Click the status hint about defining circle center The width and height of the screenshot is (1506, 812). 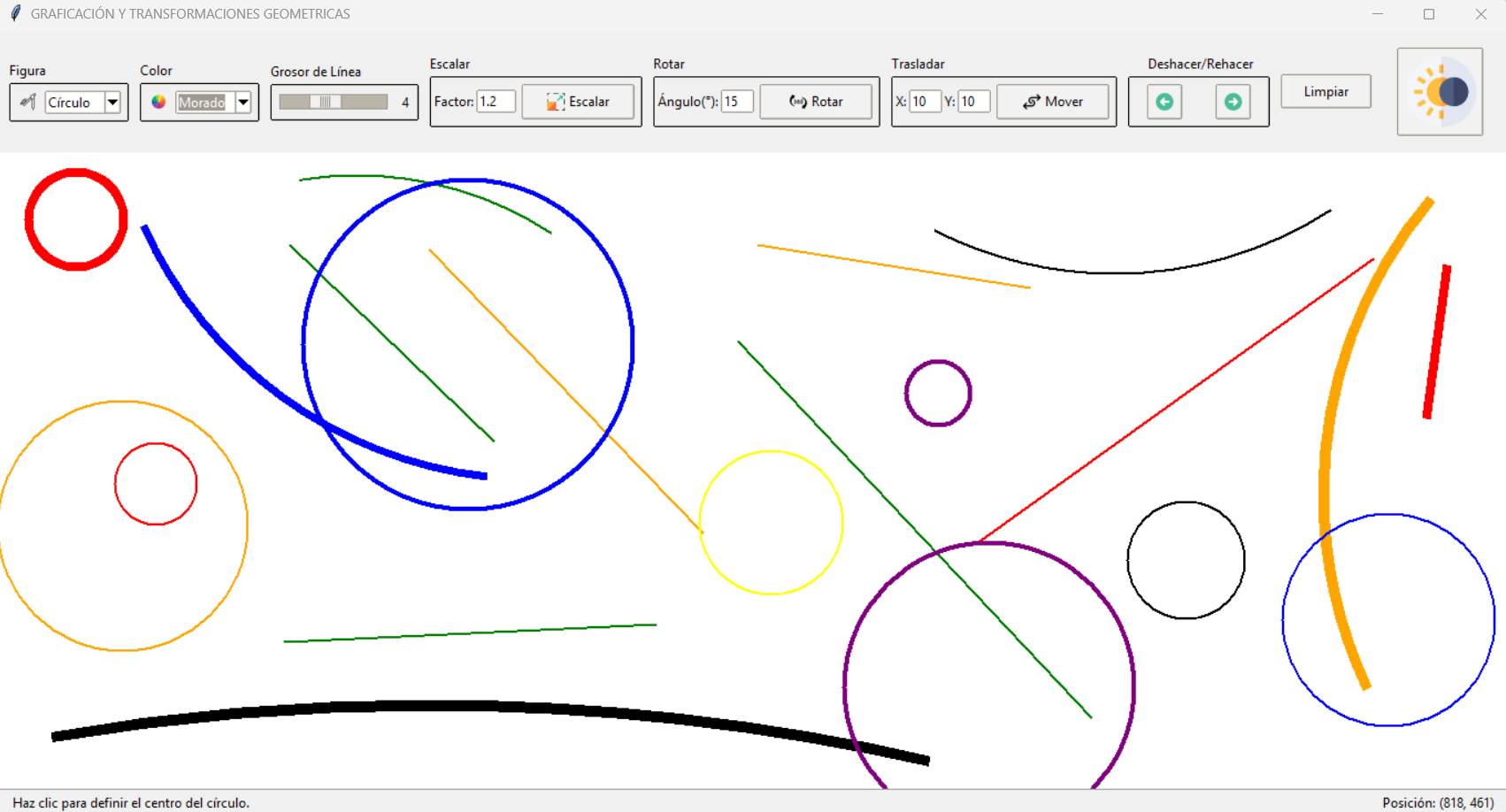[x=131, y=802]
